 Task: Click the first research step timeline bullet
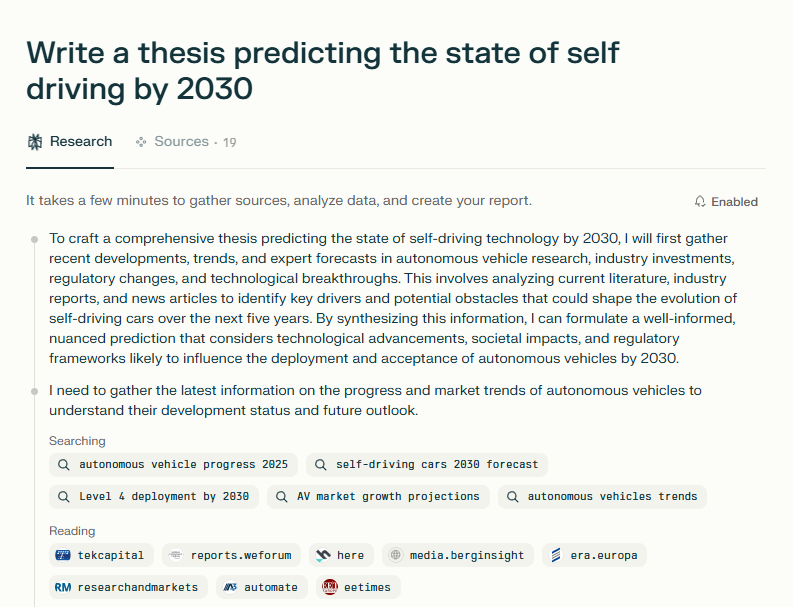(34, 239)
